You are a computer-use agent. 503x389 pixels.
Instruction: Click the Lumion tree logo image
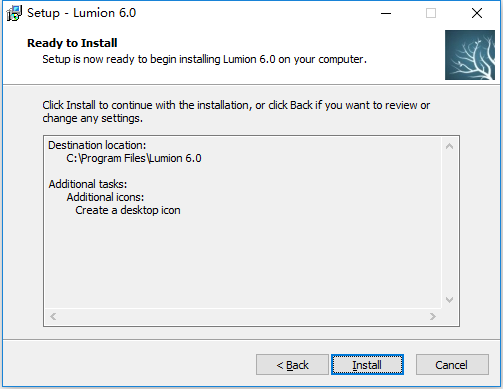point(470,55)
